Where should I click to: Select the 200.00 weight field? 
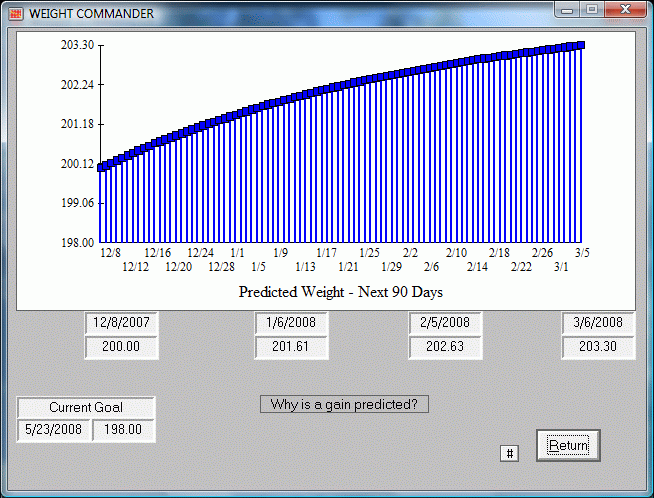click(121, 347)
